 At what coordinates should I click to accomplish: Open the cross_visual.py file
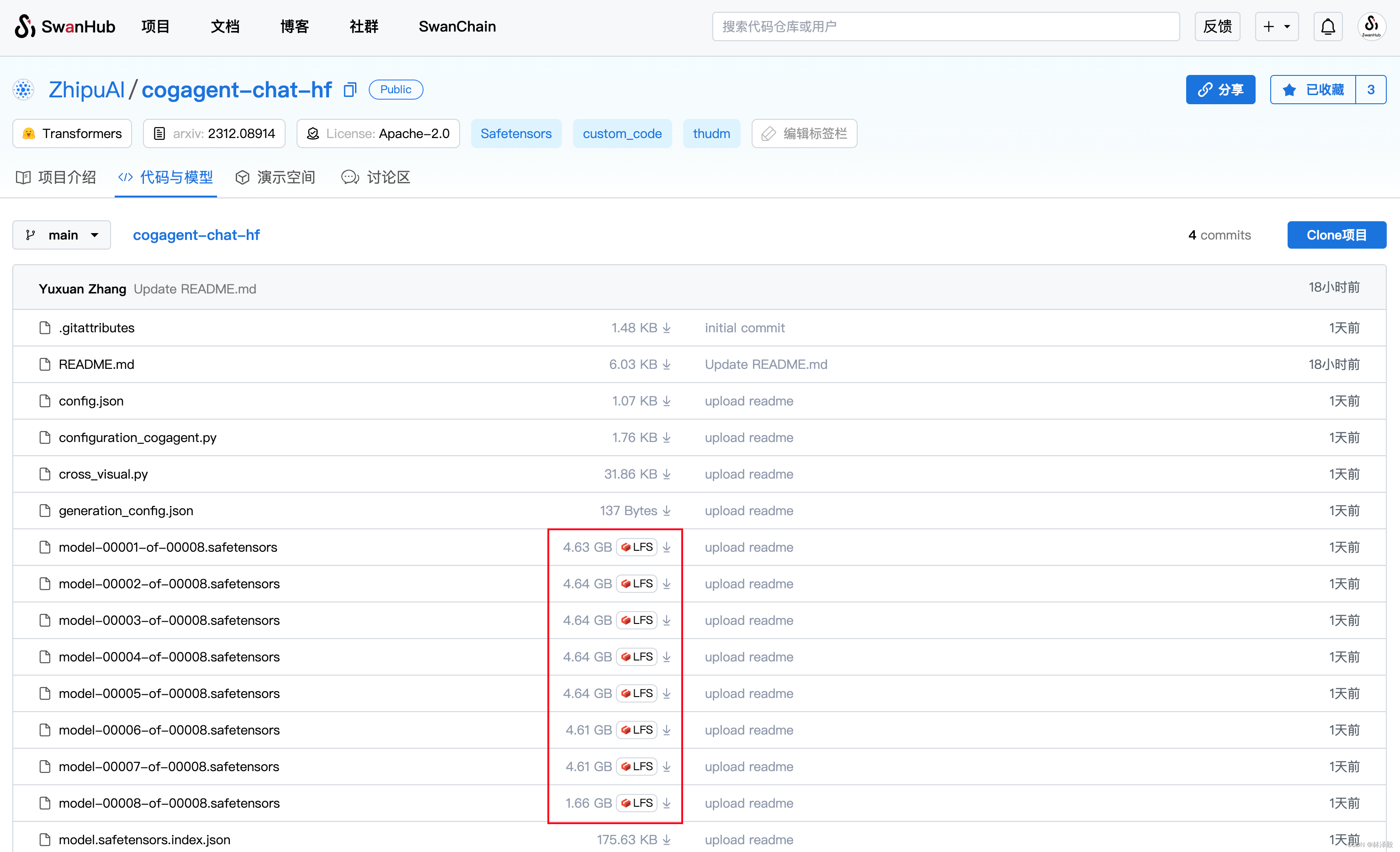103,474
